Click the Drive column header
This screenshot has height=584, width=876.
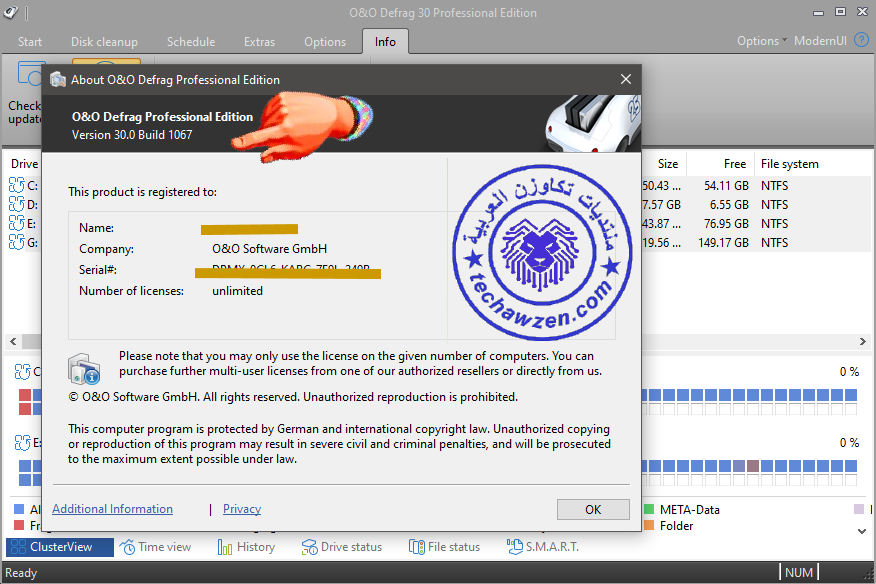coord(25,164)
